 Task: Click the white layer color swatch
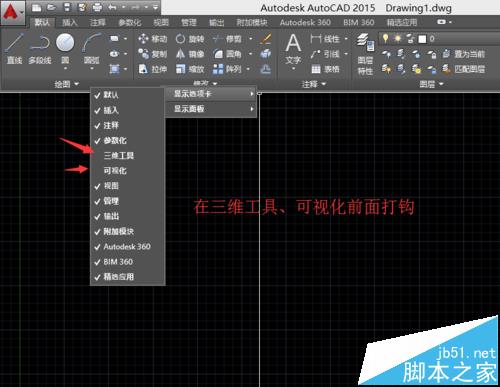point(422,39)
